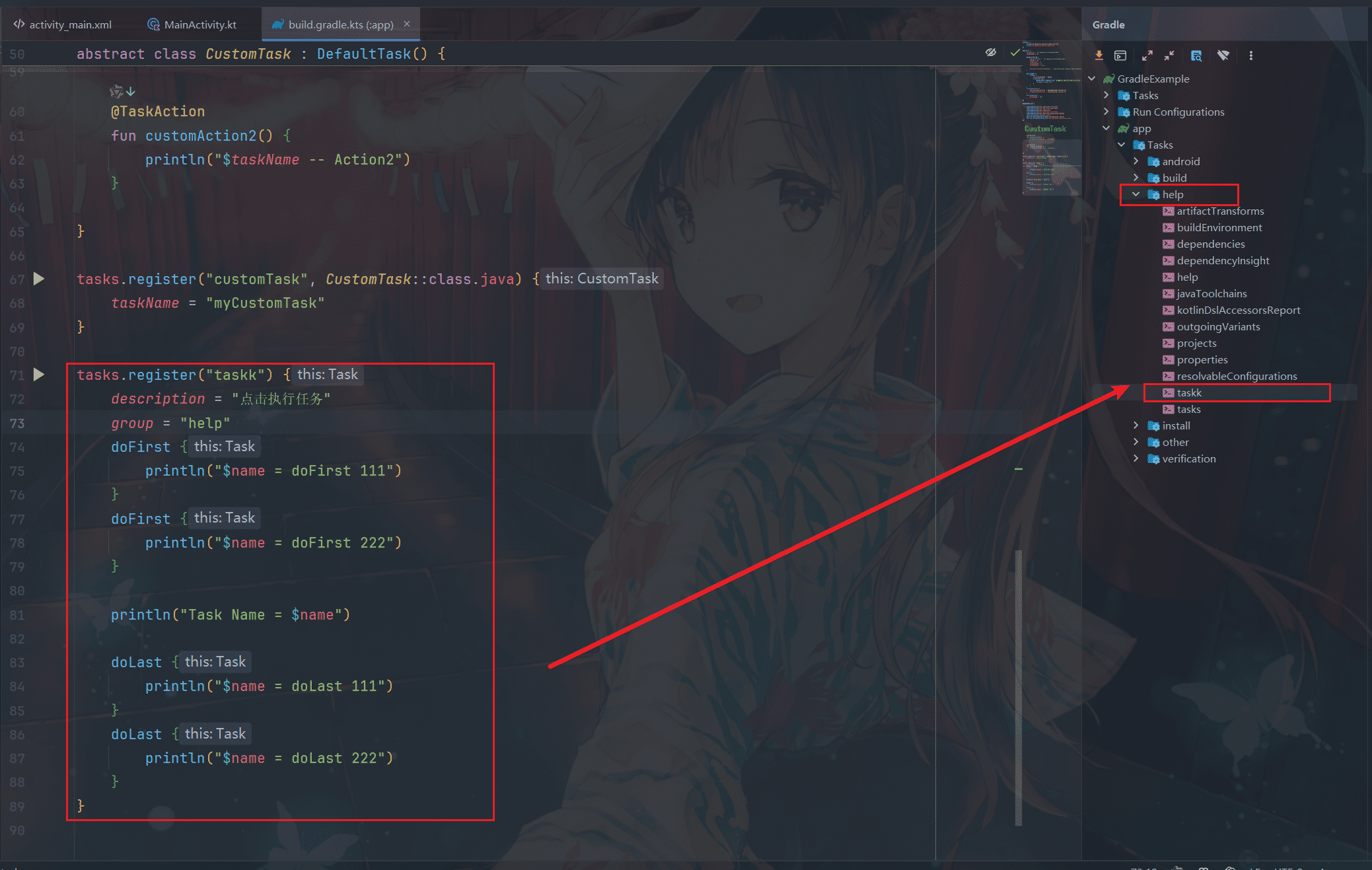
Task: Select taskk task in Gradle tree
Action: 1188,392
